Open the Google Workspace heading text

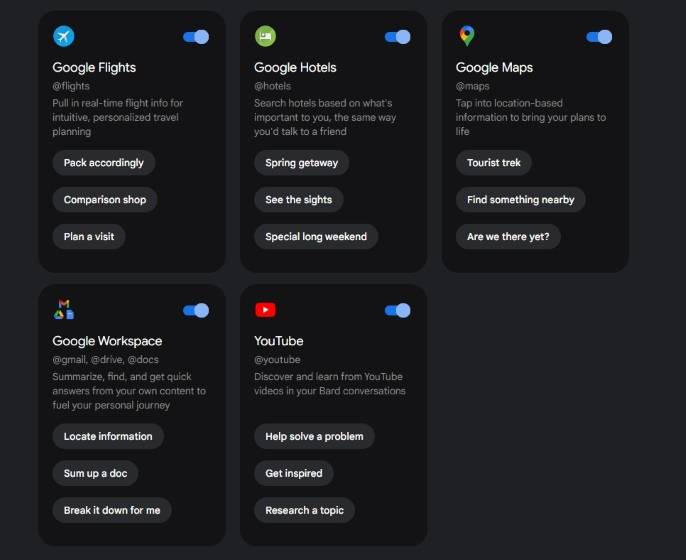(x=107, y=341)
